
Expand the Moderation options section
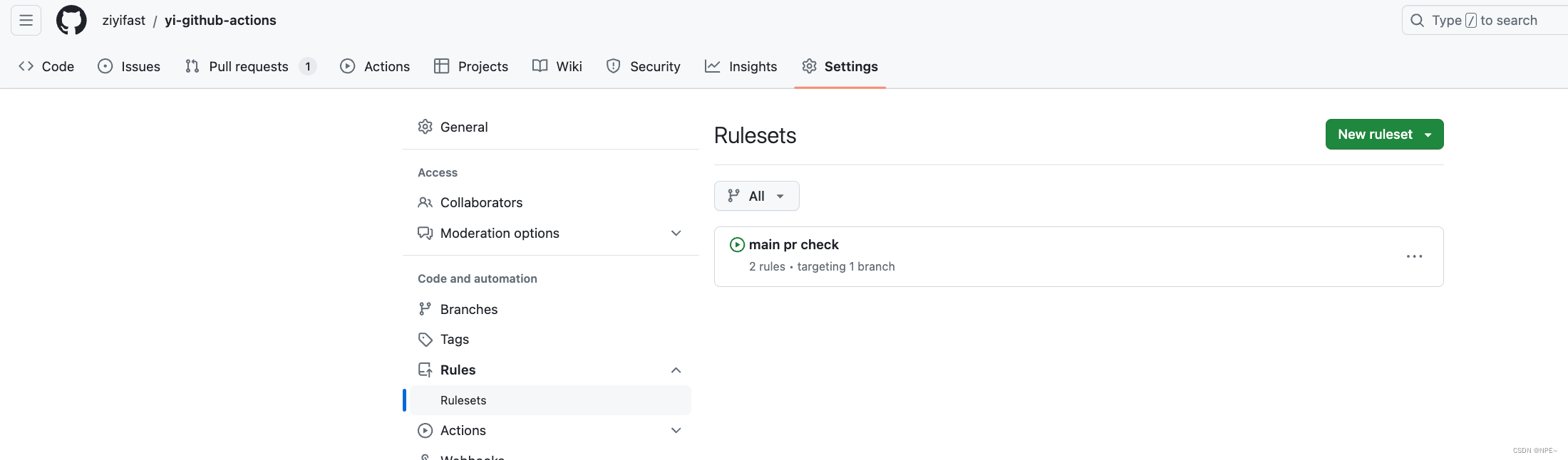(x=676, y=234)
